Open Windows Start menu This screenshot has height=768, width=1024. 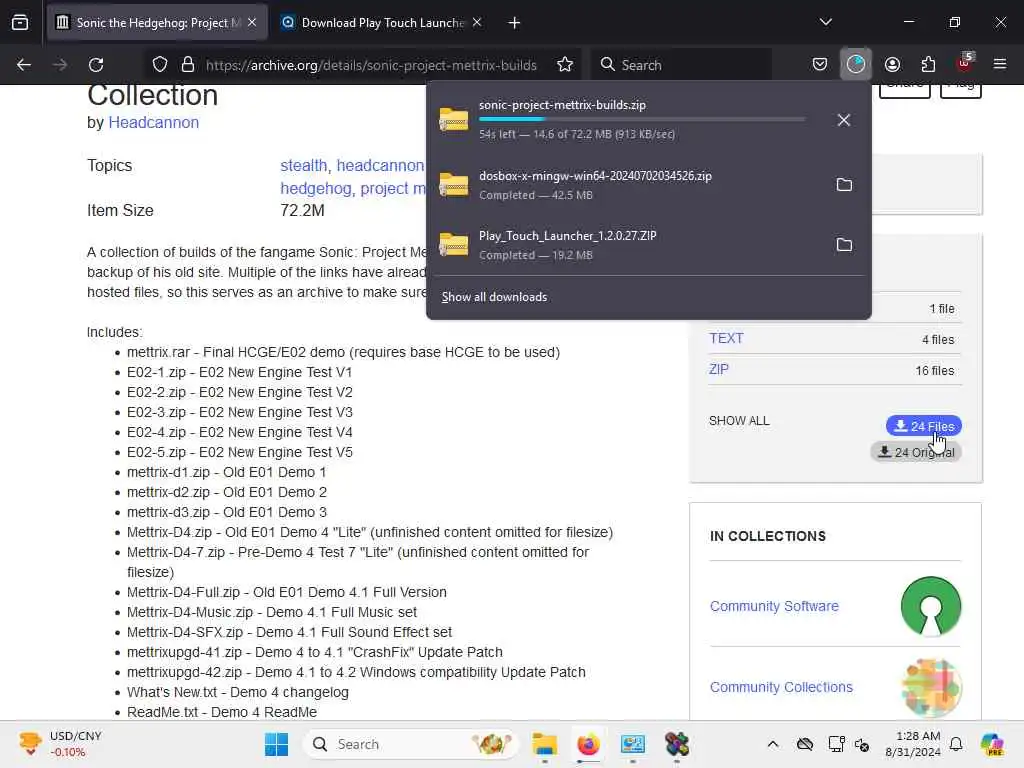276,744
